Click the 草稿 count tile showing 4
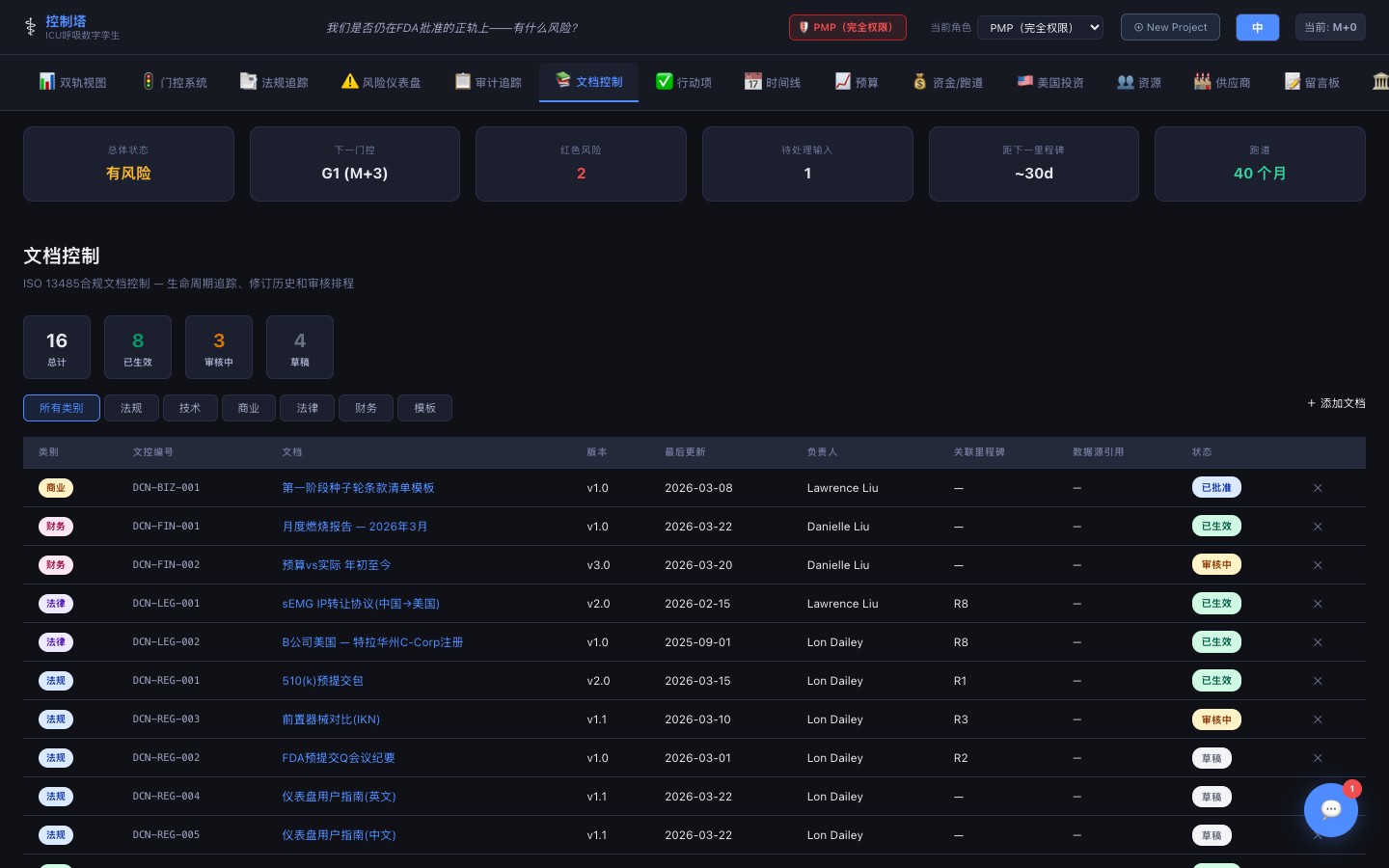 (x=300, y=347)
